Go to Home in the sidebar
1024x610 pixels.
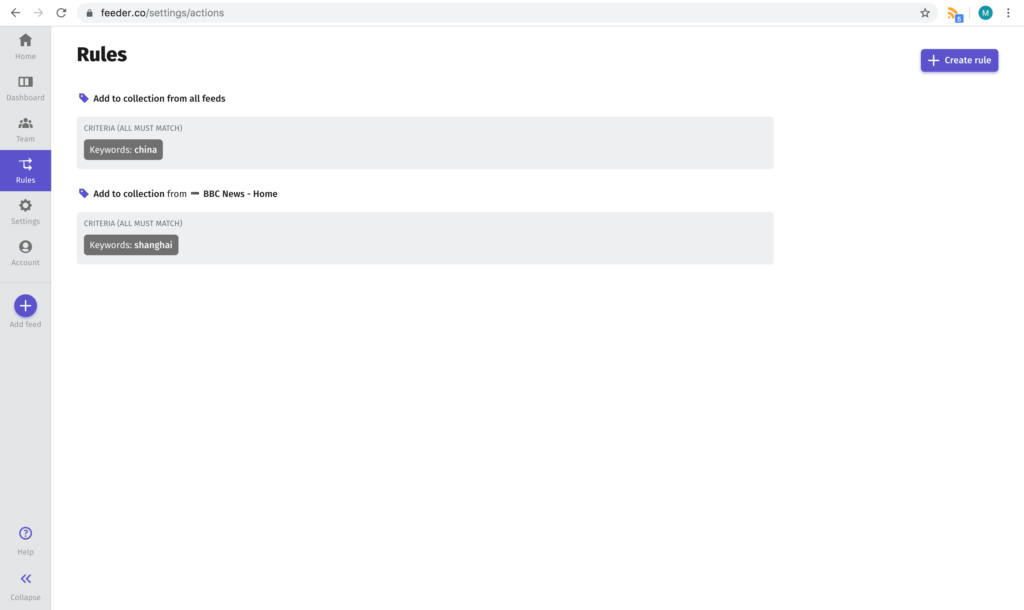tap(25, 46)
